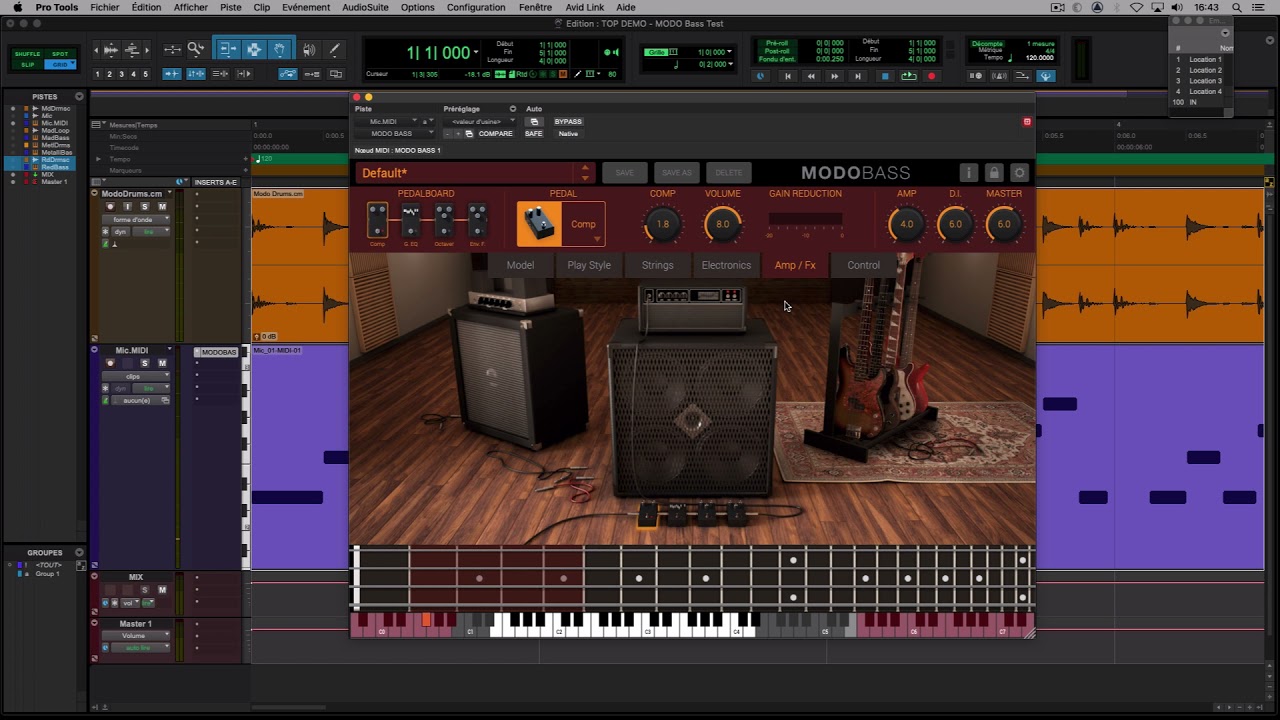Viewport: 1280px width, 720px height.
Task: Mute the ModoDrums.cm track
Action: click(x=162, y=207)
